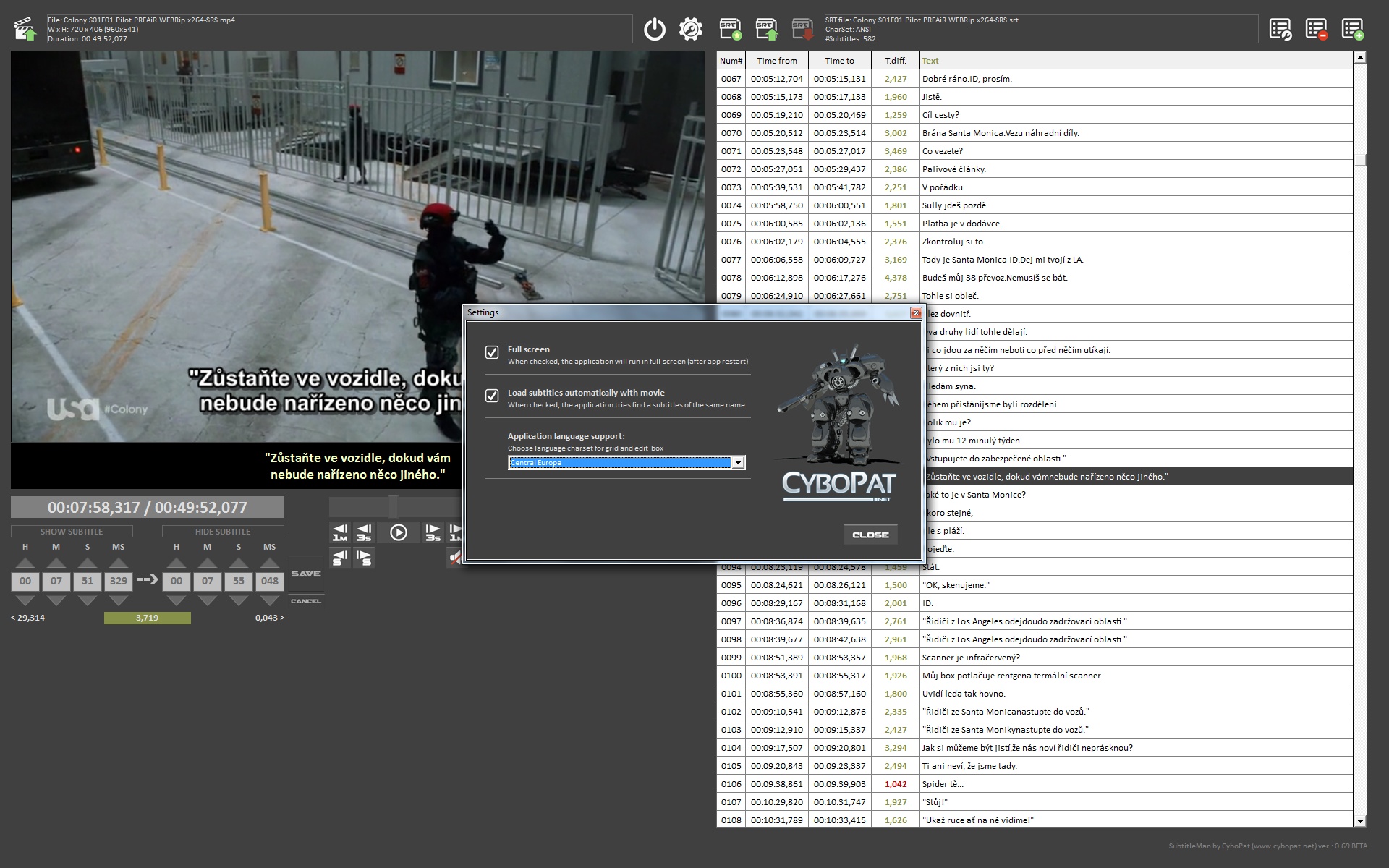This screenshot has height=868, width=1389.
Task: Uncheck Load subtitles automatically with movie
Action: [x=492, y=396]
